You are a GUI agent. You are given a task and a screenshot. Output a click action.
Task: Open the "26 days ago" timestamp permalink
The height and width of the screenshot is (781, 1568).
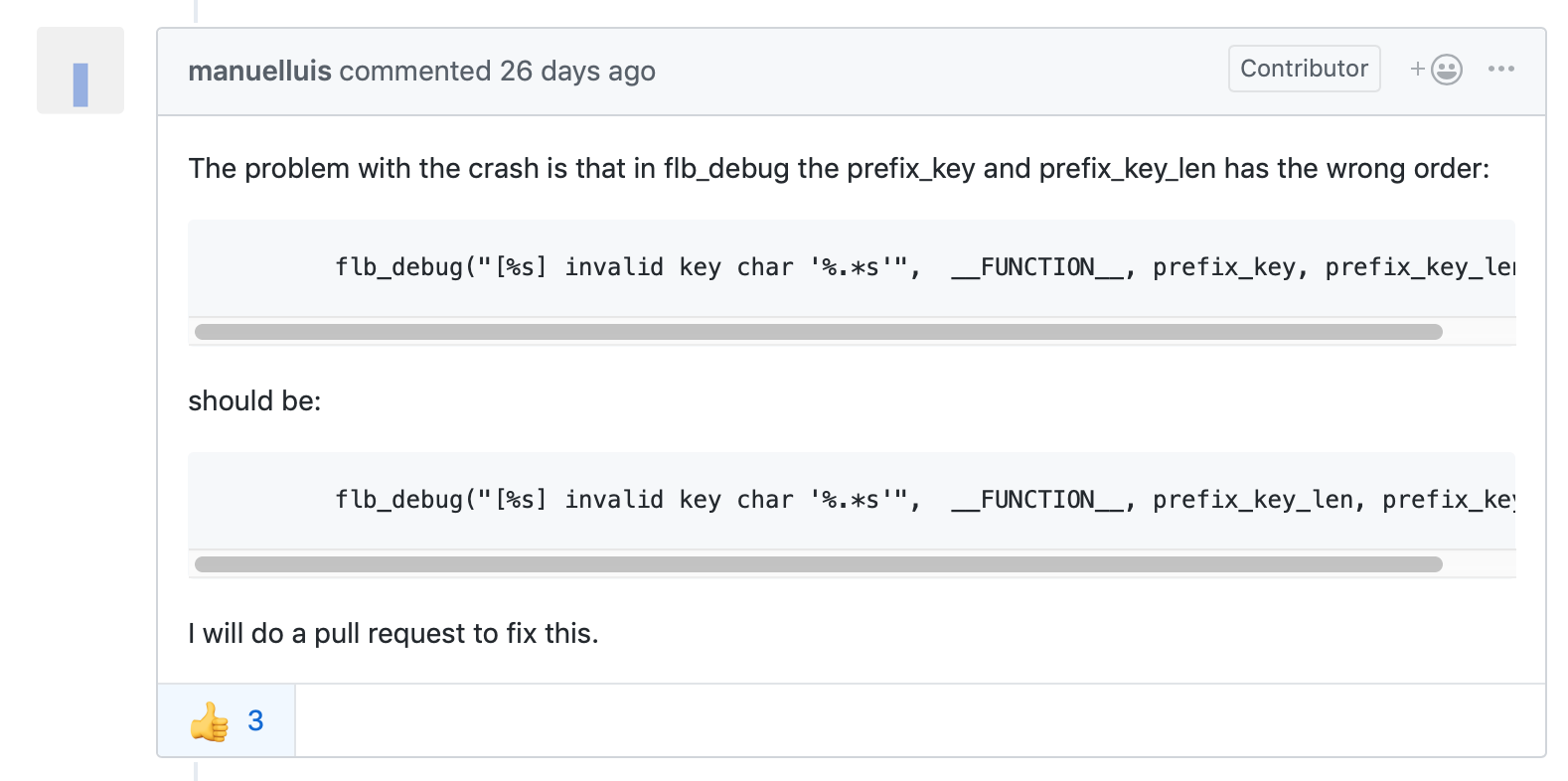[x=577, y=72]
